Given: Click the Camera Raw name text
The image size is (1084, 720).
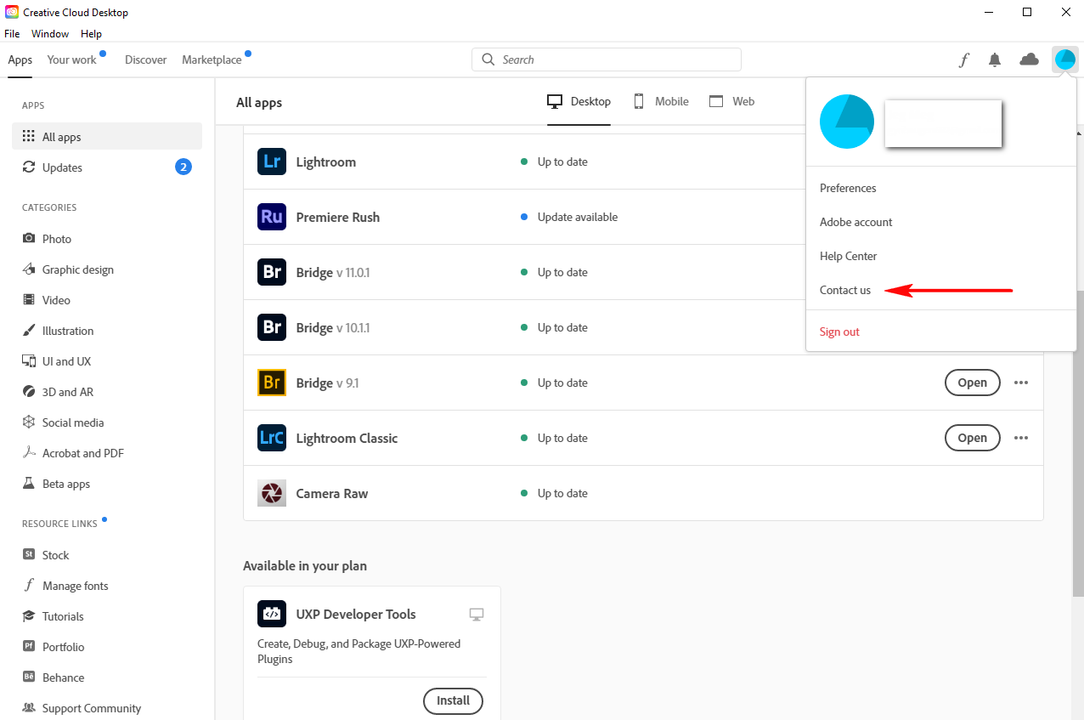Looking at the screenshot, I should click(332, 494).
